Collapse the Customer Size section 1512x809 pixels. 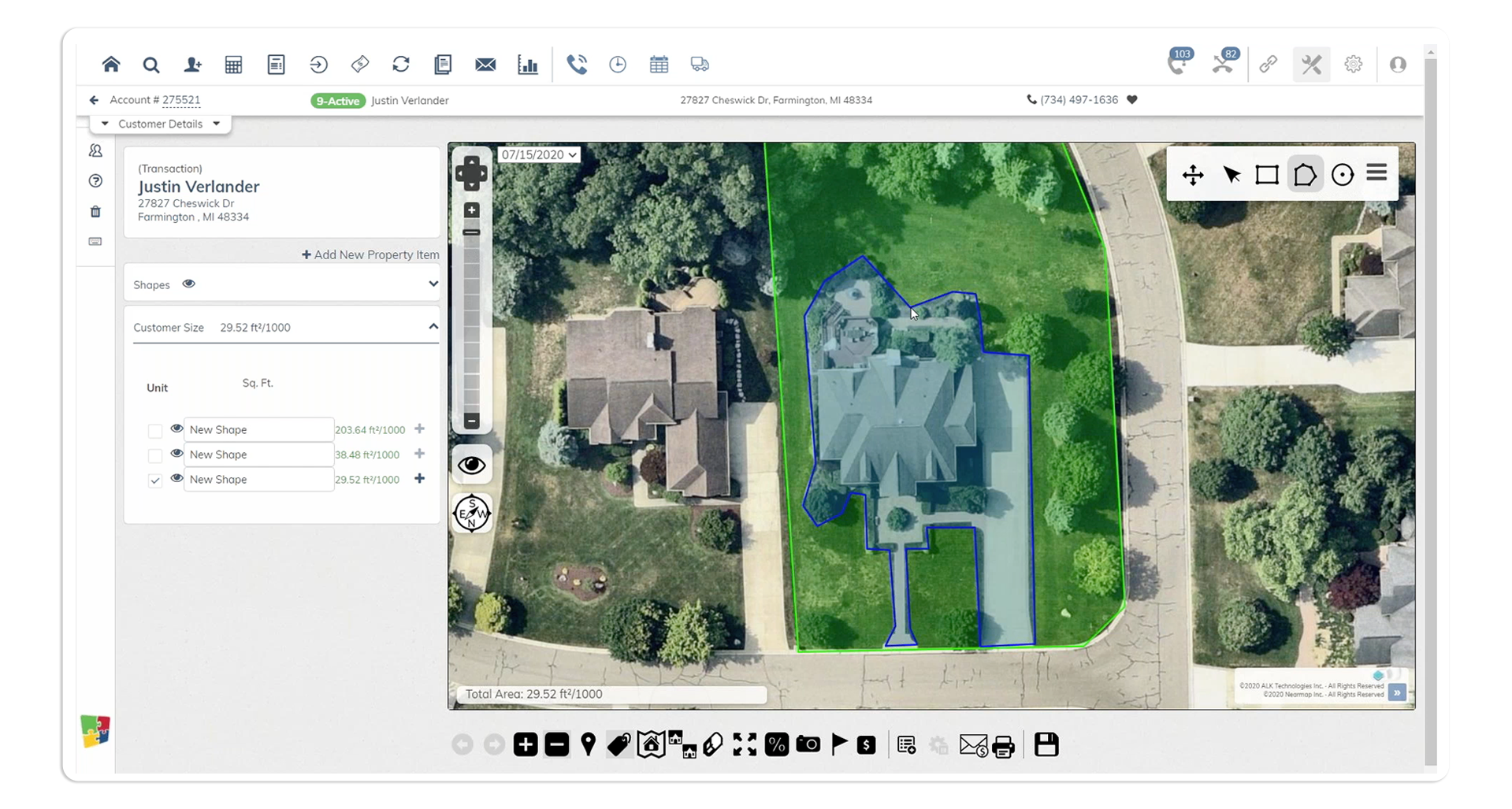tap(433, 326)
